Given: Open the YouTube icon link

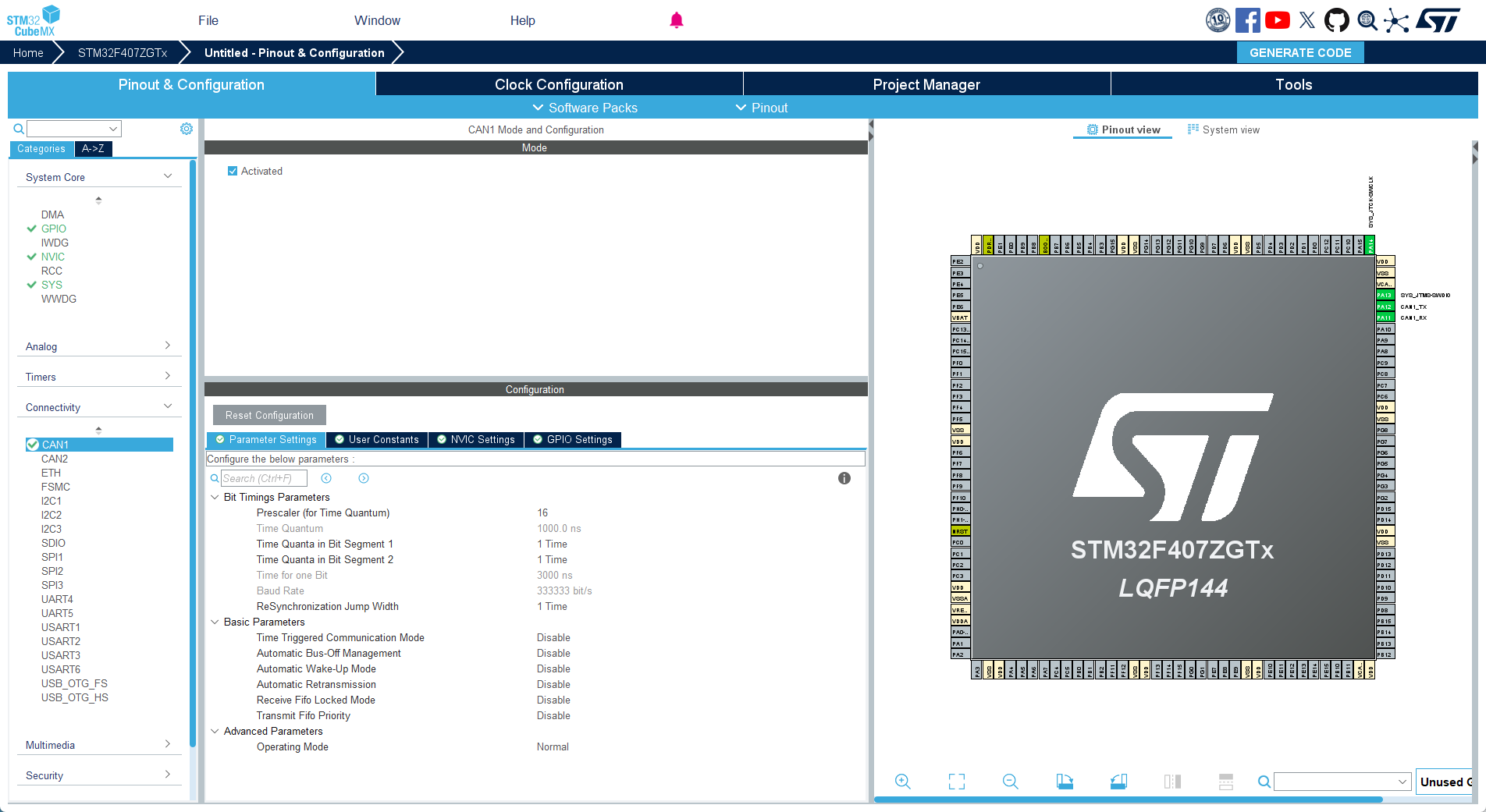Looking at the screenshot, I should [1277, 20].
